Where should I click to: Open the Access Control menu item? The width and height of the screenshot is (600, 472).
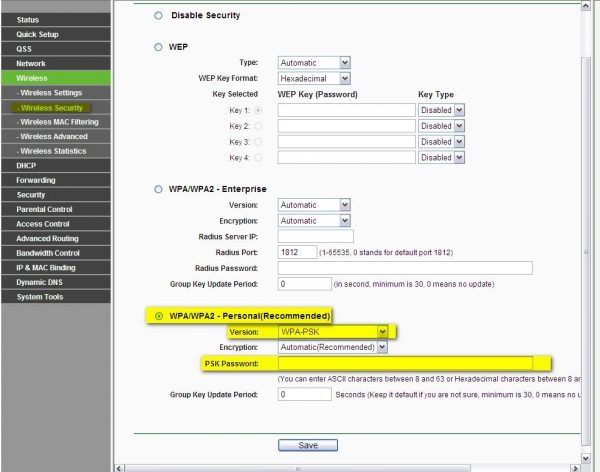pyautogui.click(x=56, y=224)
